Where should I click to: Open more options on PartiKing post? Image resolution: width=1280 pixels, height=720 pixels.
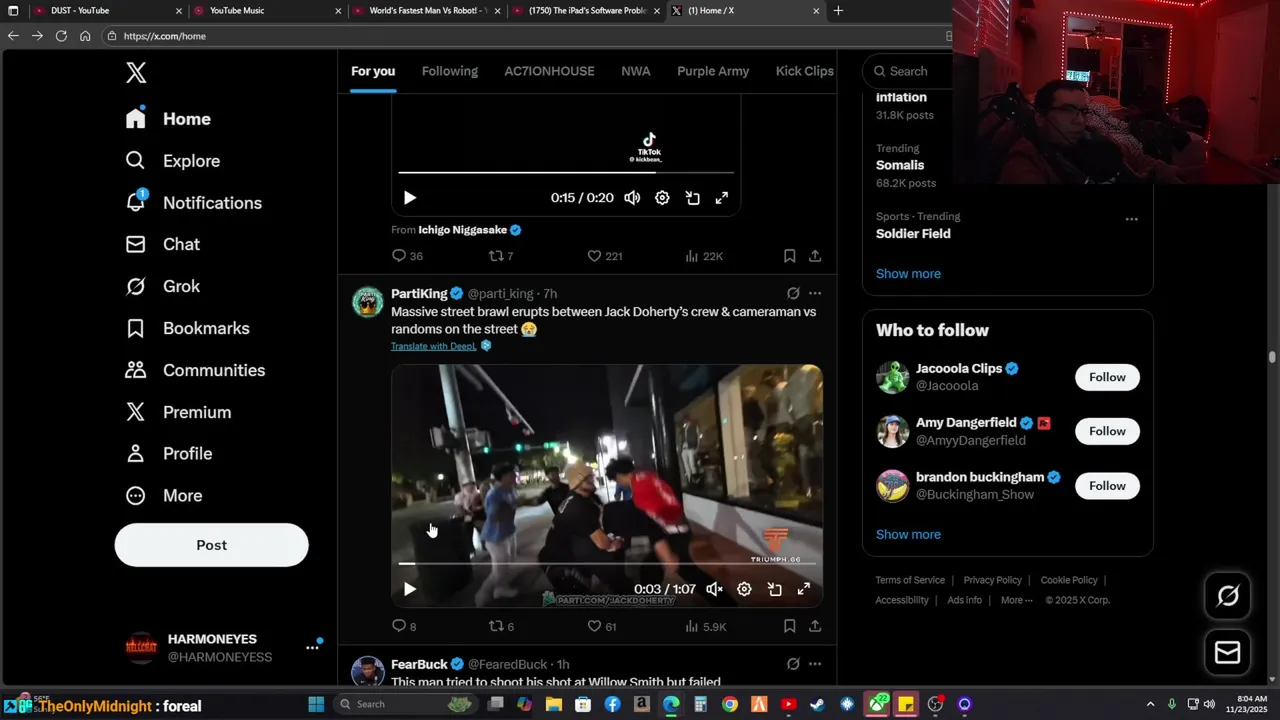pyautogui.click(x=815, y=293)
